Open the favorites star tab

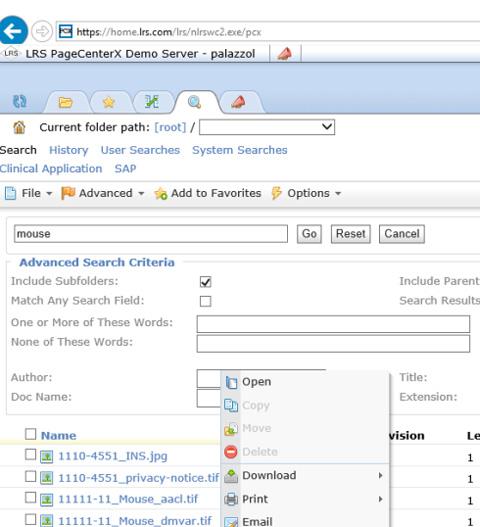pyautogui.click(x=109, y=102)
